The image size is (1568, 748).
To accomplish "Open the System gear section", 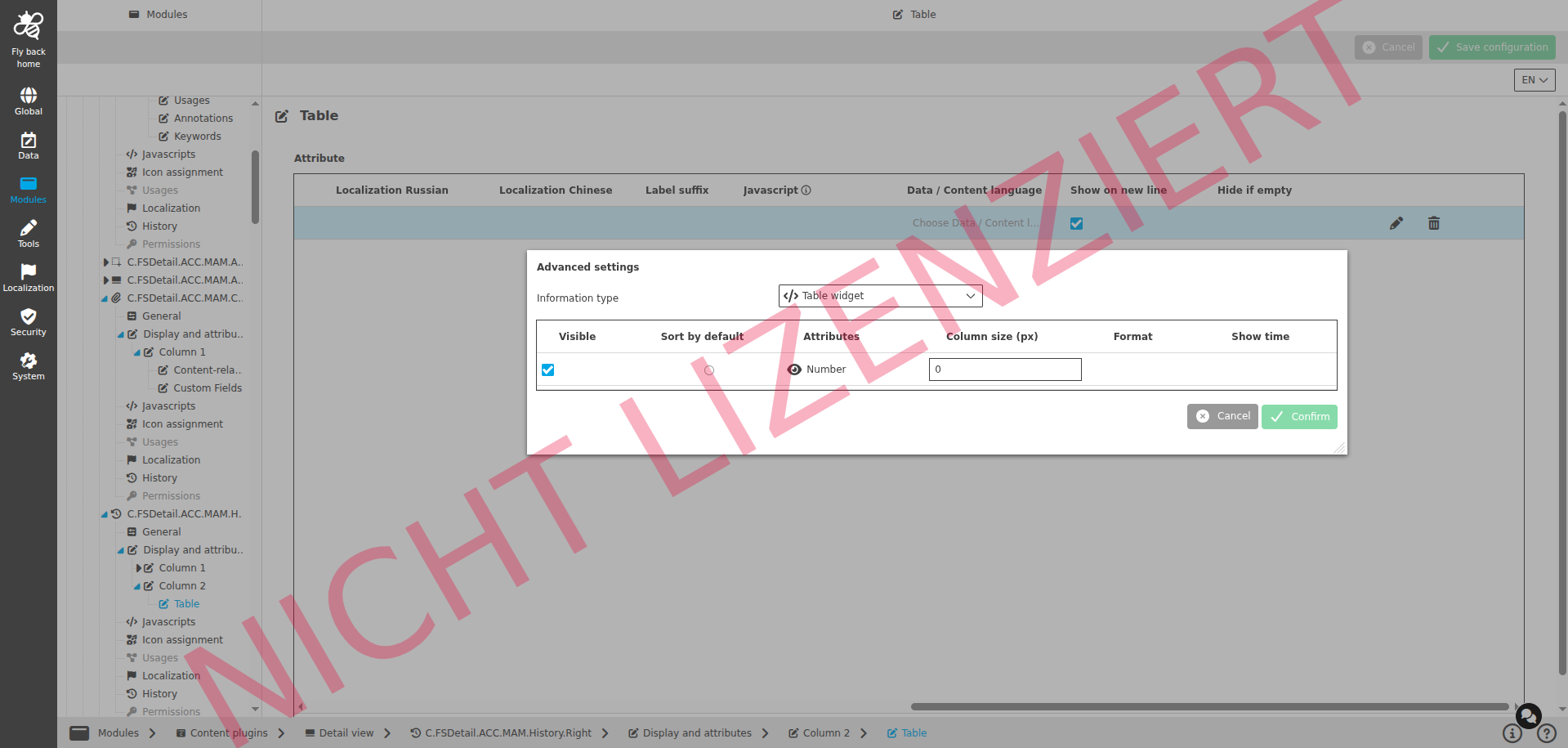I will (x=28, y=366).
